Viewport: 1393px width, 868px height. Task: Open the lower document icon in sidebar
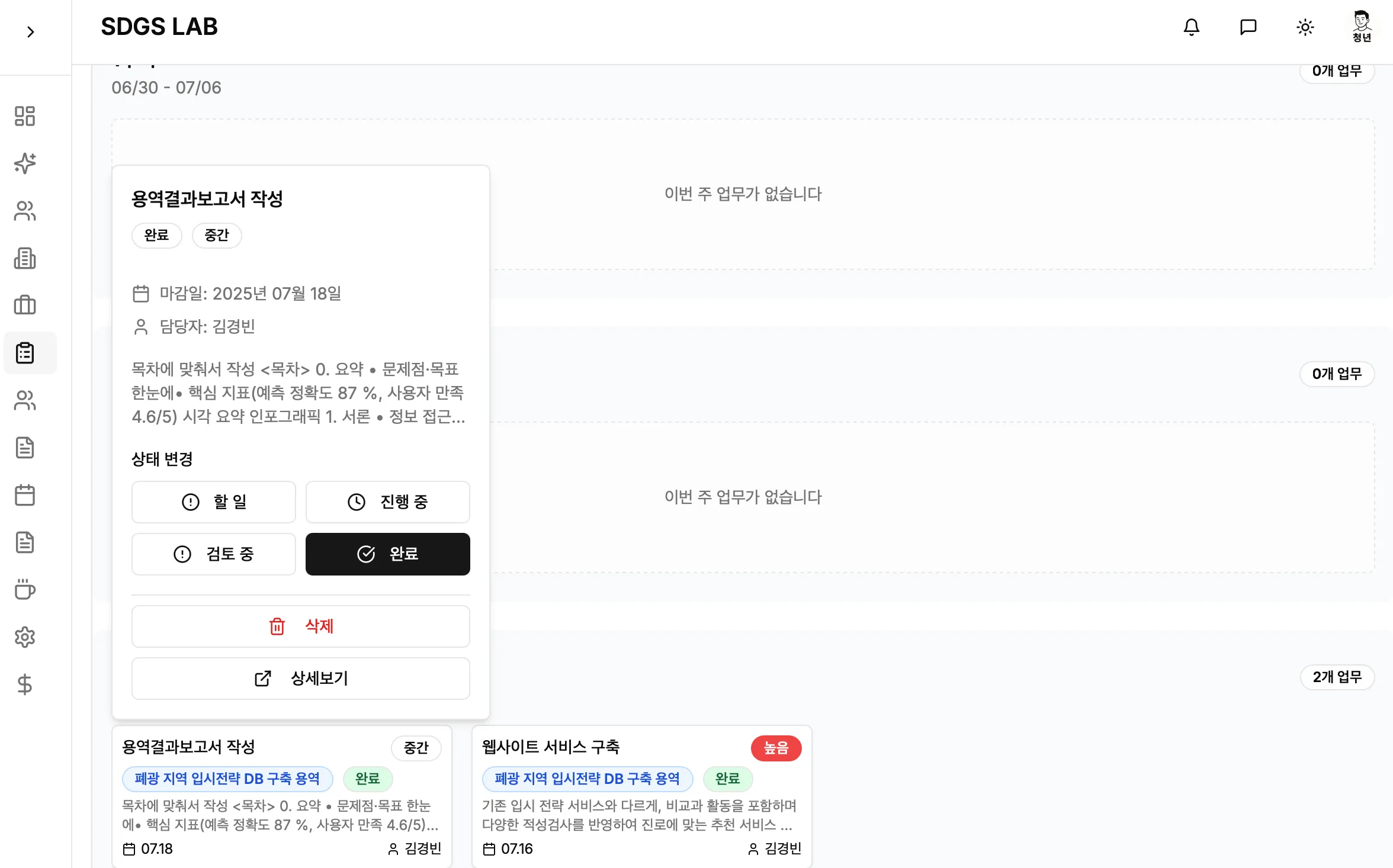point(25,542)
